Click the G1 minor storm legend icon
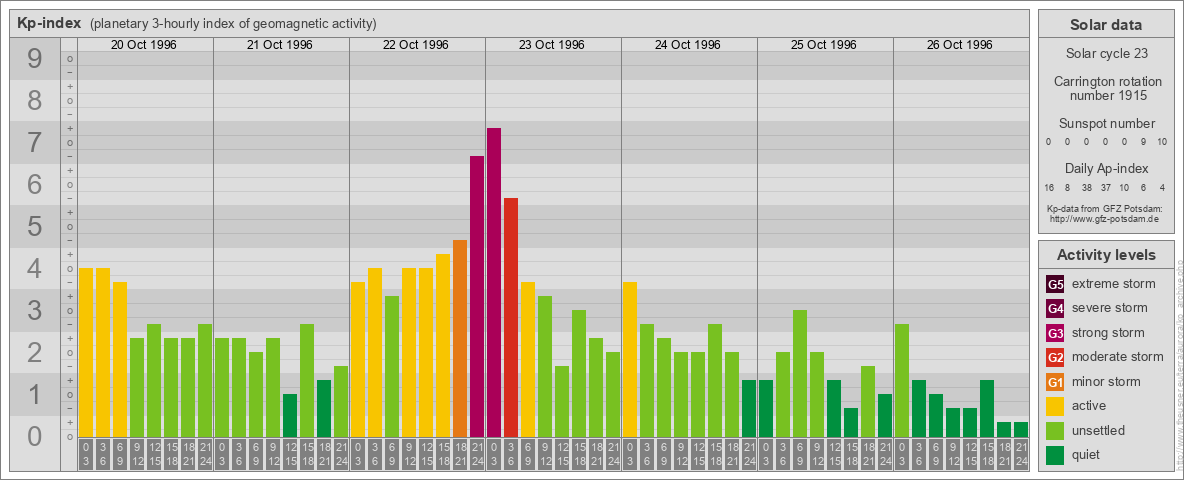The height and width of the screenshot is (480, 1184). point(1056,382)
